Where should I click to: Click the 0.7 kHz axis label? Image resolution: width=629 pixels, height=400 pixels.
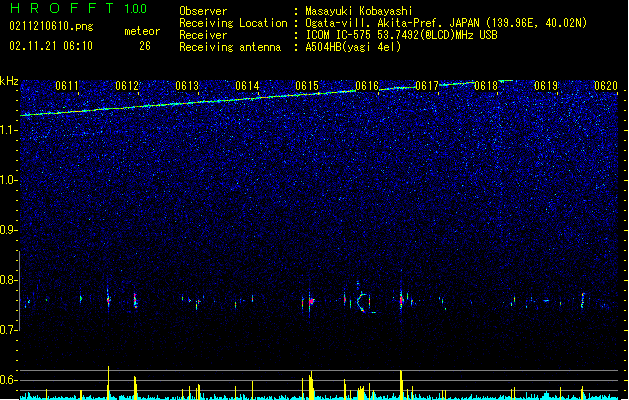click(9, 330)
